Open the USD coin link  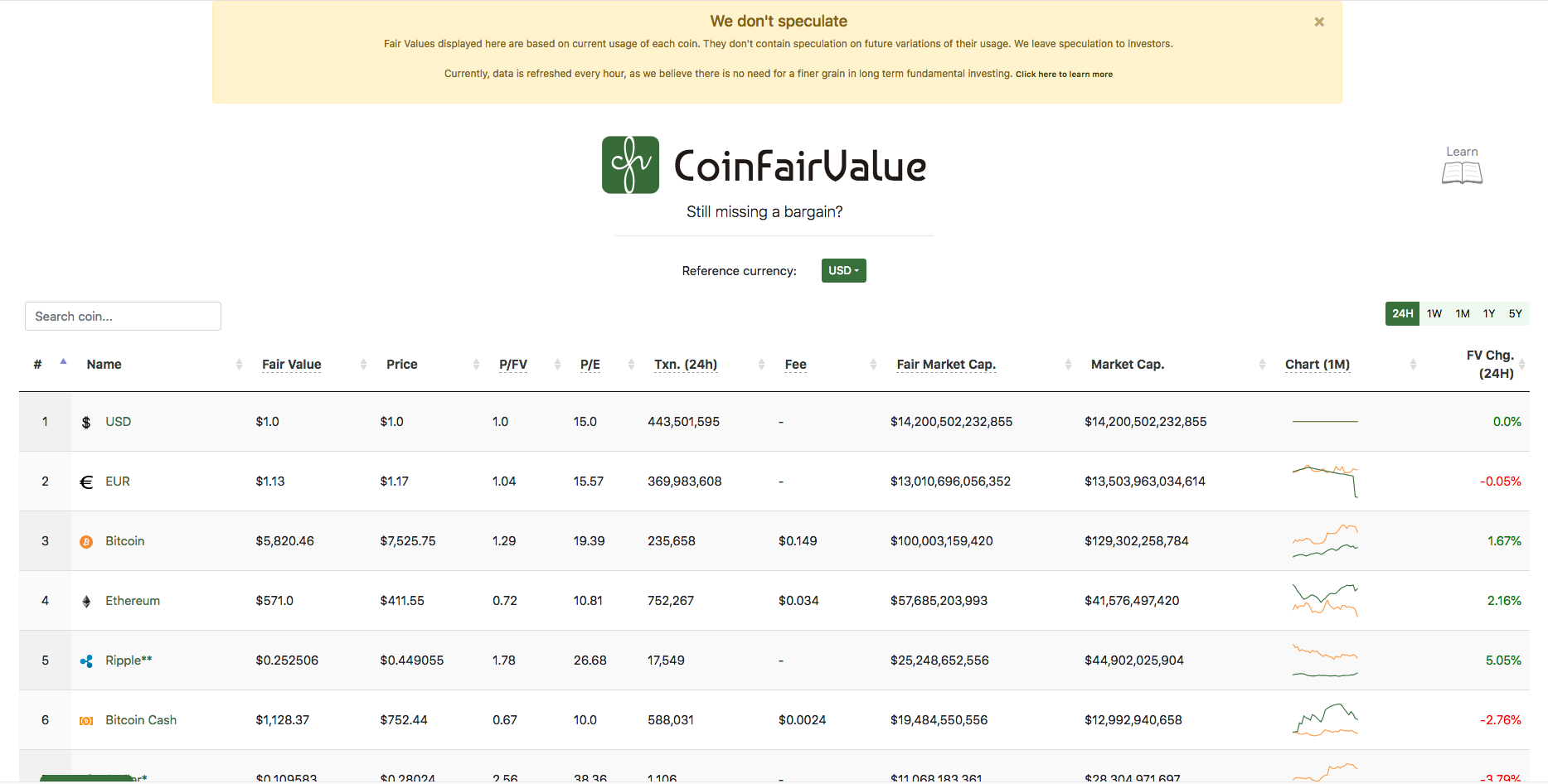click(119, 422)
